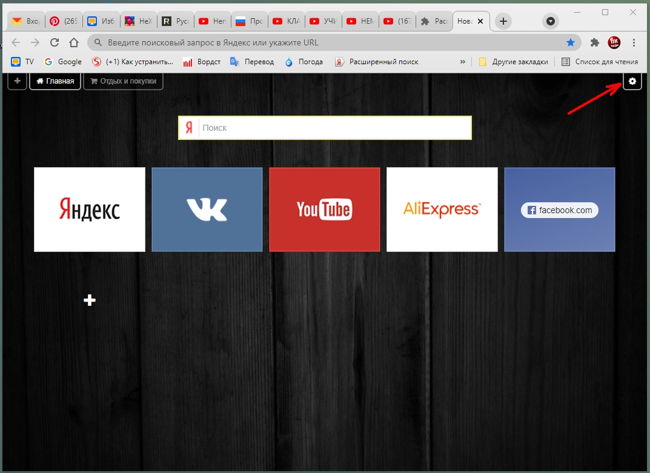650x473 pixels.
Task: Open the facebook.com tile
Action: [560, 209]
